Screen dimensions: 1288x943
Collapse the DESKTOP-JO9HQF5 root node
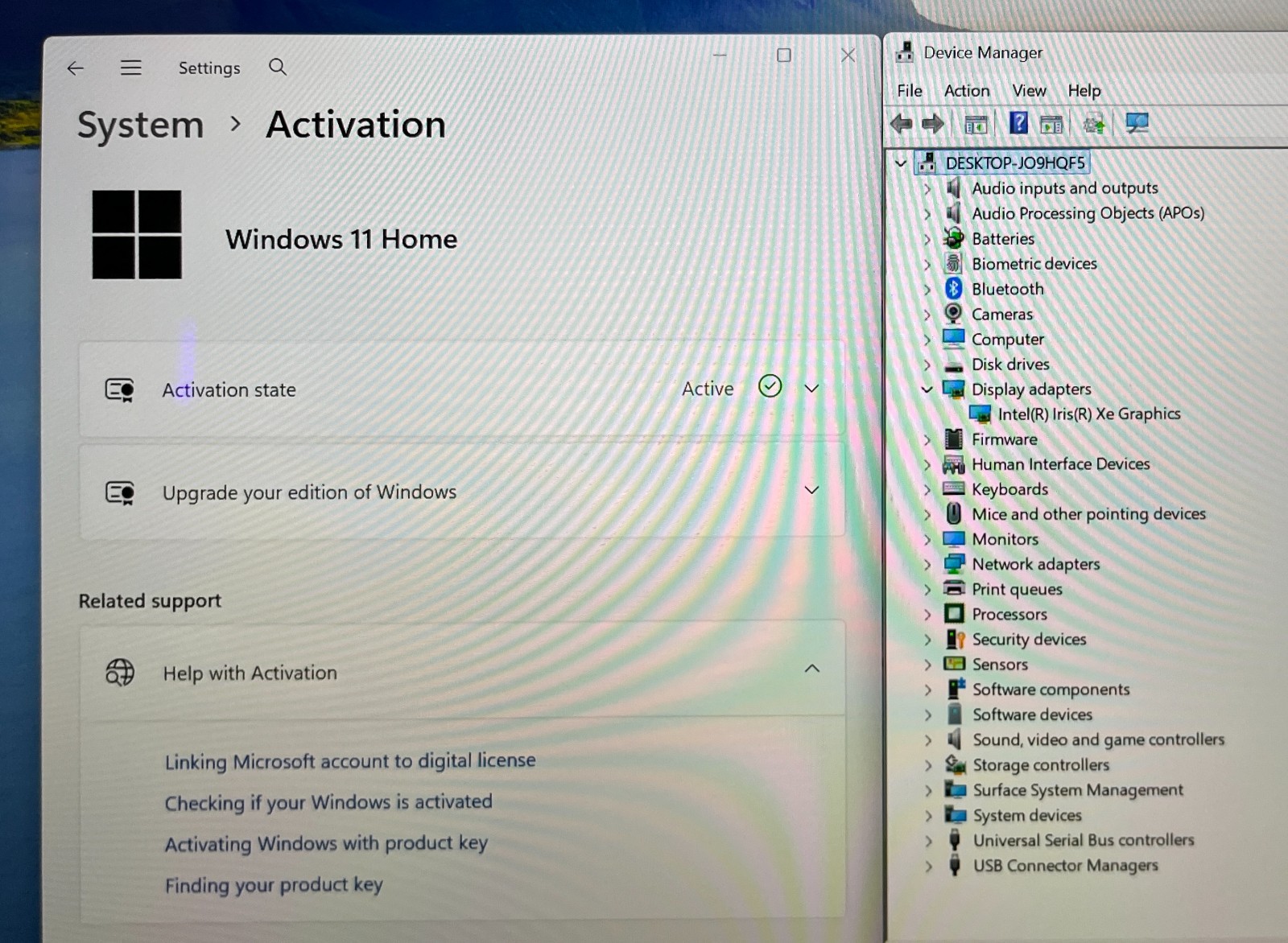[x=901, y=163]
